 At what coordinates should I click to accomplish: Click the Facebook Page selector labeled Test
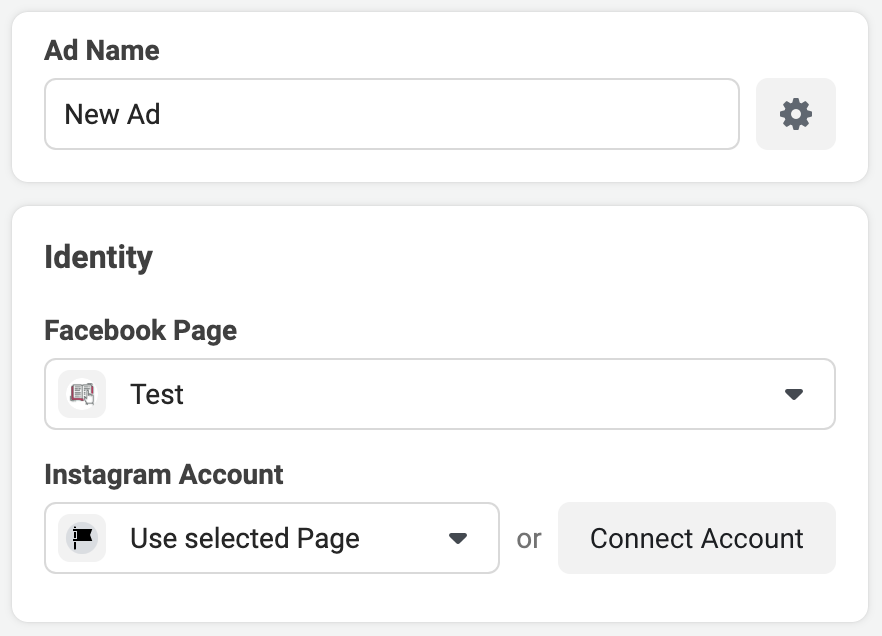[x=440, y=393]
